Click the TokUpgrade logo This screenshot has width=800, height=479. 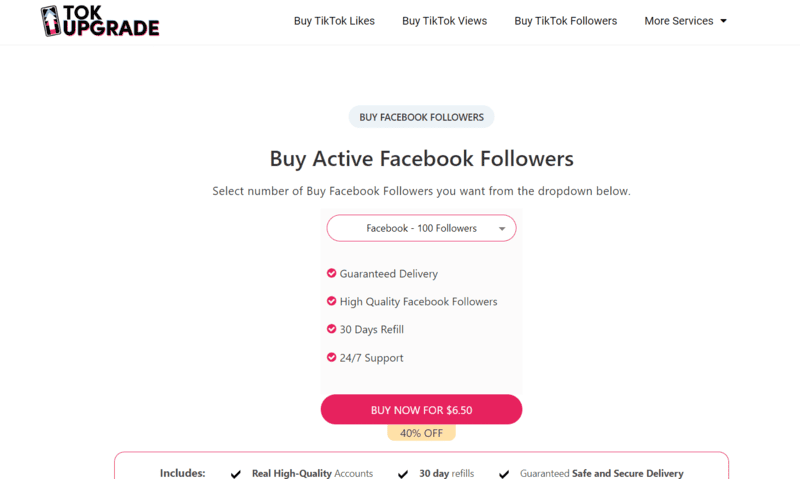99,21
